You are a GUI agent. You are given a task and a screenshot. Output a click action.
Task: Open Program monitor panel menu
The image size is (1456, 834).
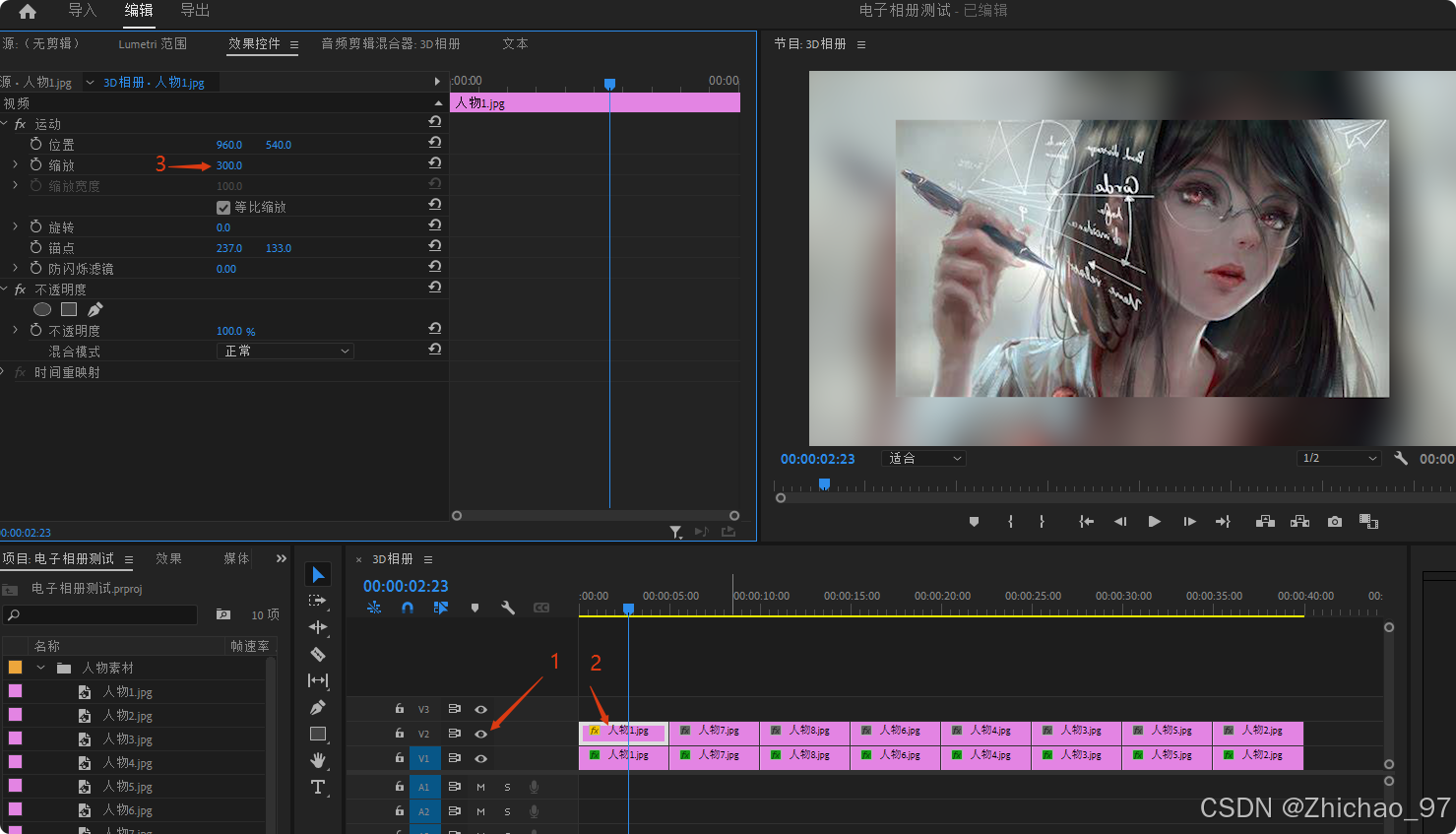[861, 44]
